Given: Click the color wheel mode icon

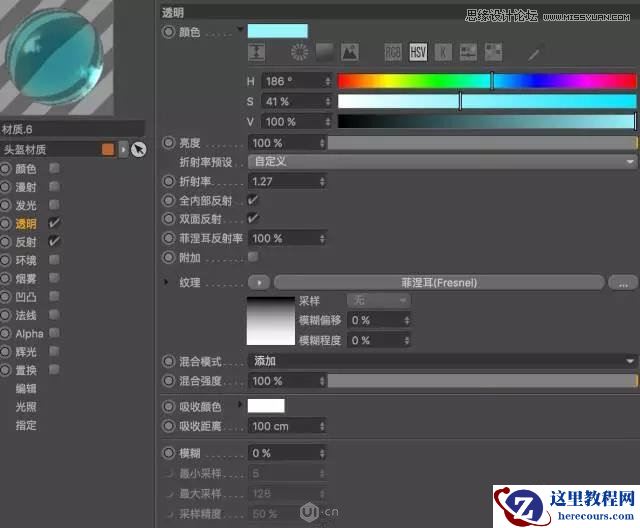Looking at the screenshot, I should coord(300,52).
